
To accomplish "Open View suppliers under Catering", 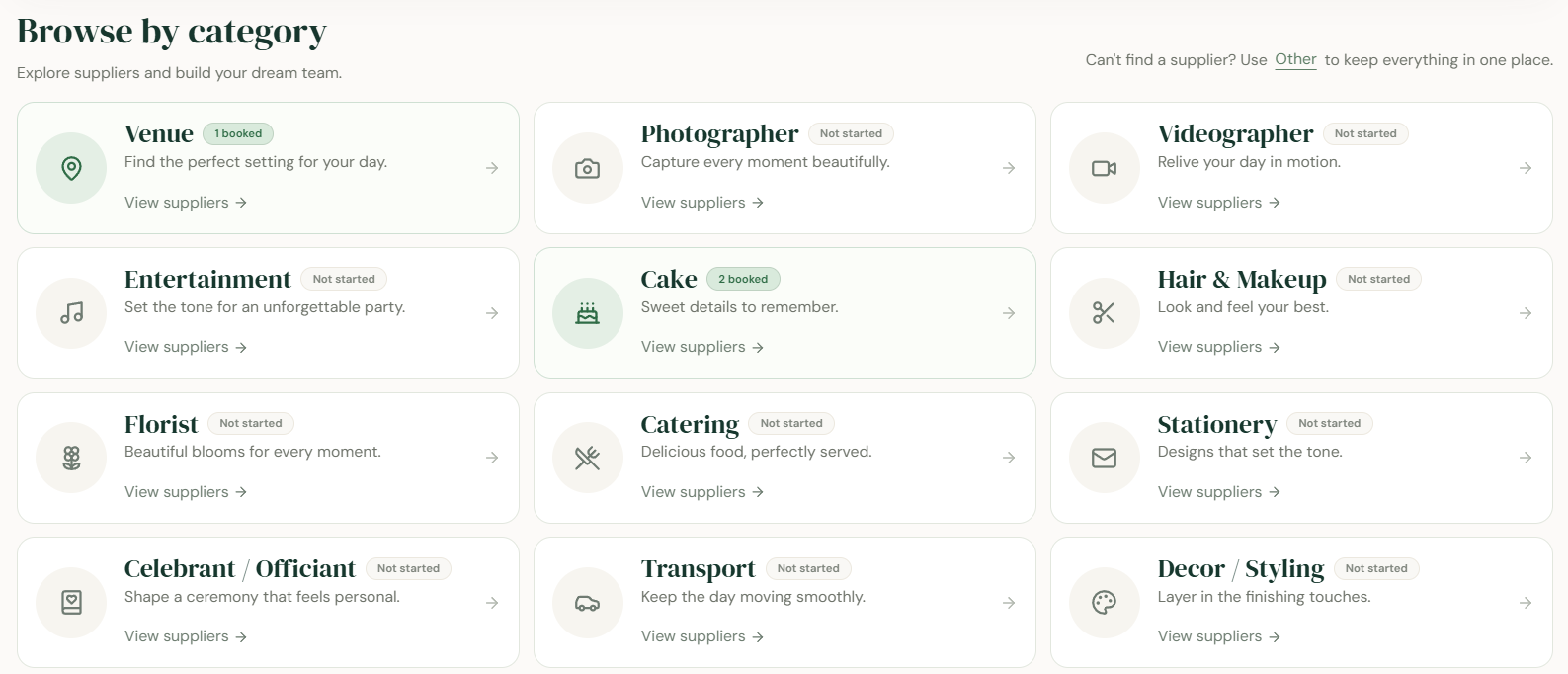I will [702, 492].
